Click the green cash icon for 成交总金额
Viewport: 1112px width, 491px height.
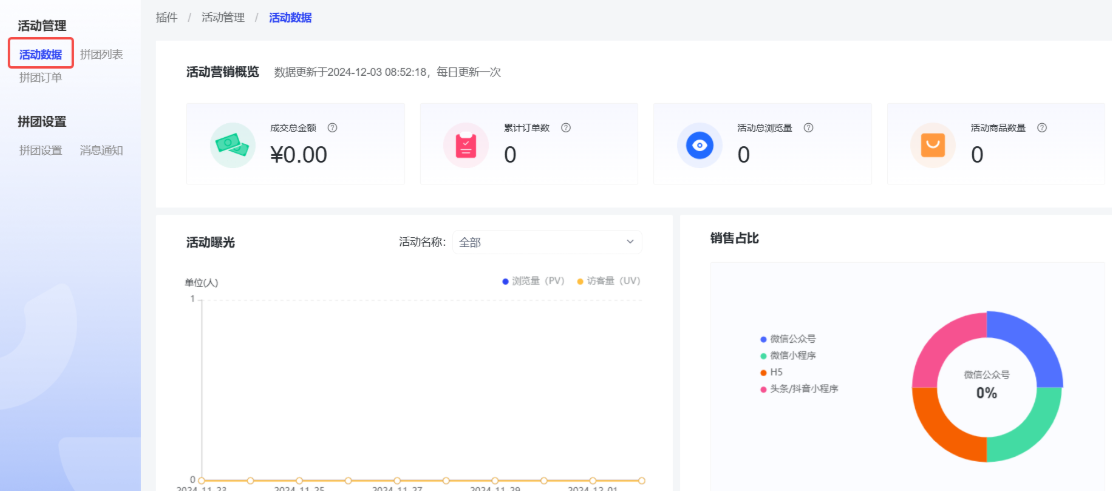pos(233,145)
